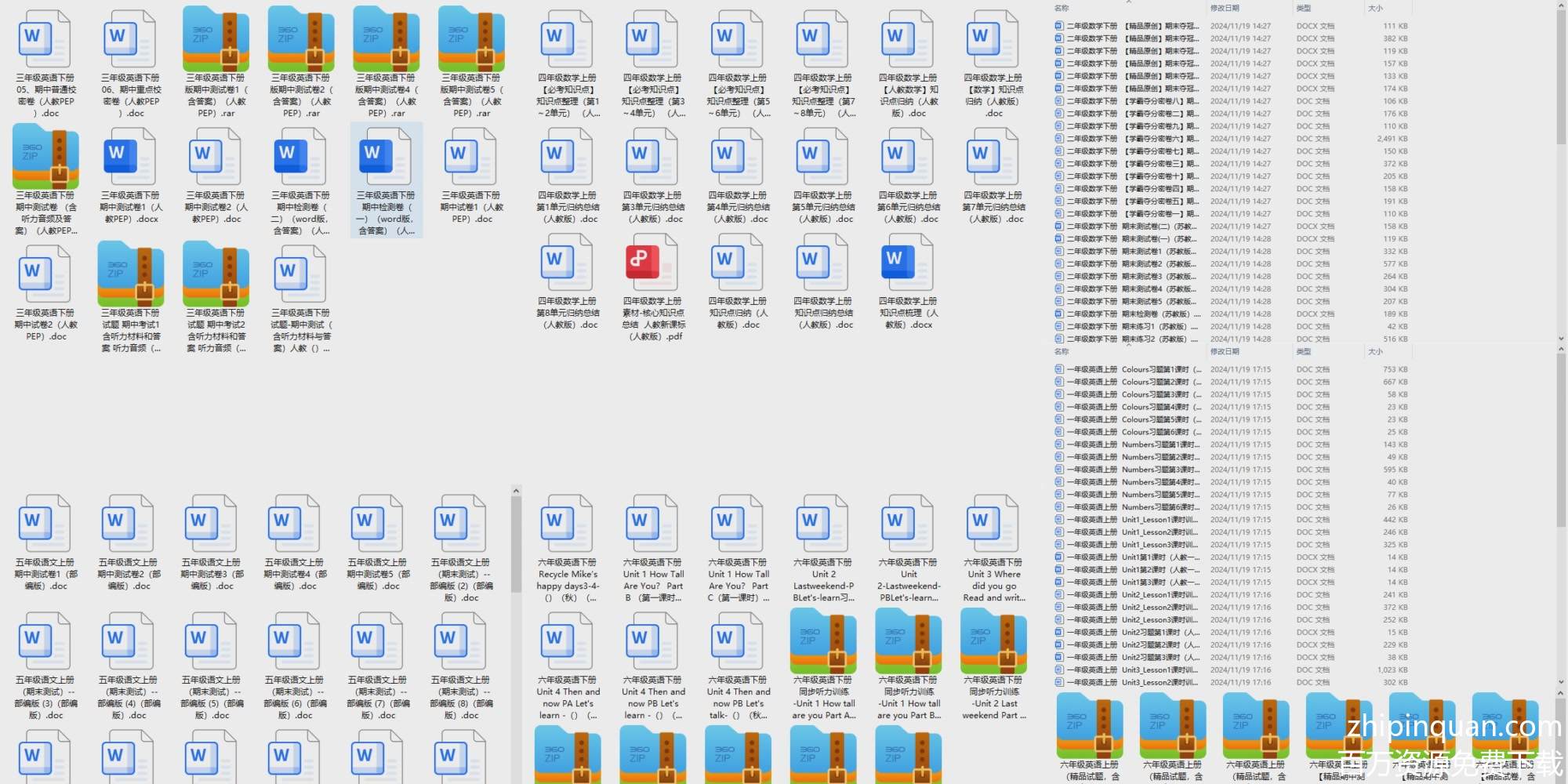The width and height of the screenshot is (1568, 784).
Task: Select 版期中测试卷1 rar archive icon
Action: coord(216,39)
